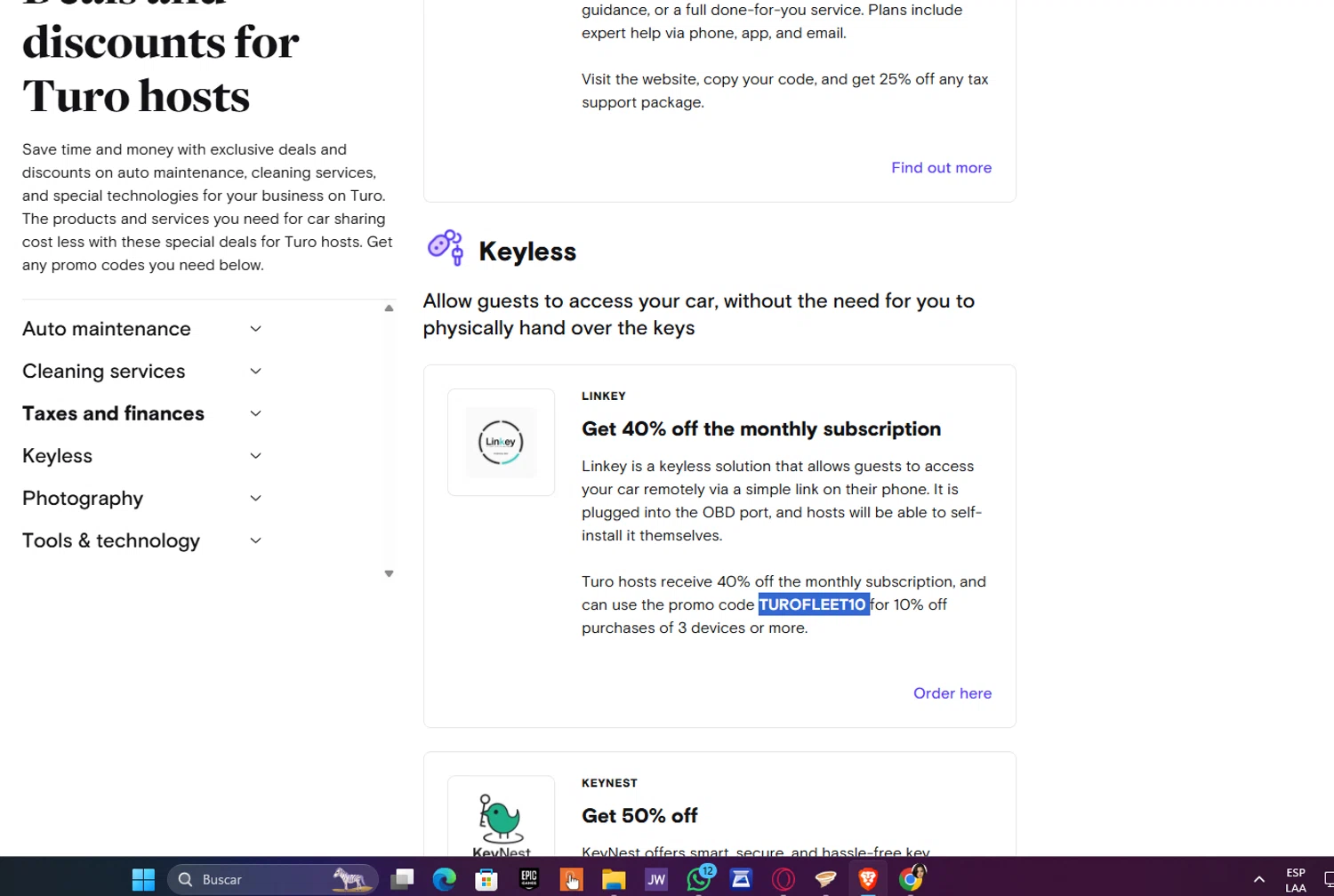The width and height of the screenshot is (1334, 896).
Task: Open the blue scanner-like taskbar app
Action: pos(741,879)
